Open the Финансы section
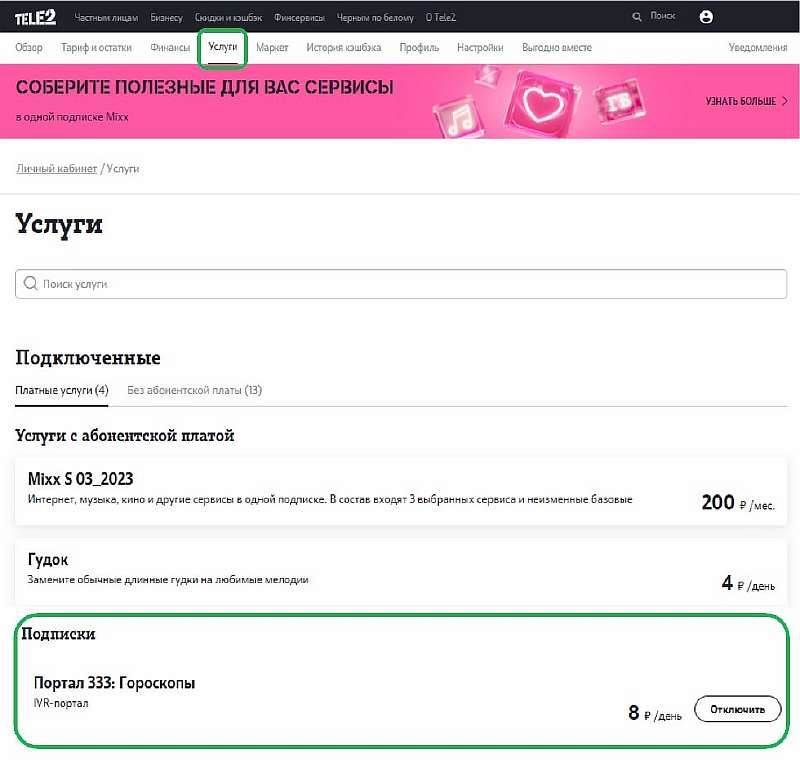The width and height of the screenshot is (800, 761). point(170,48)
